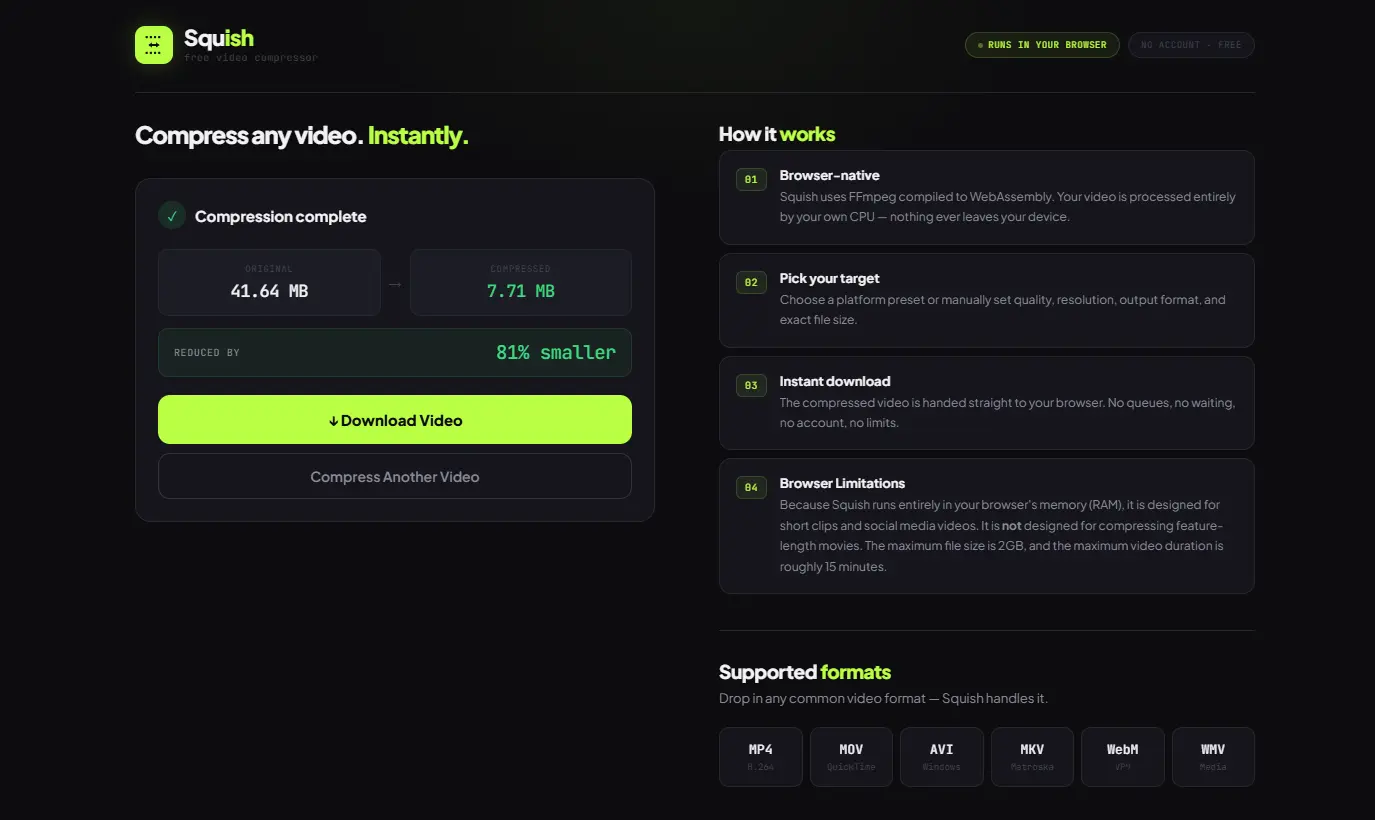
Task: Select the MKV format card
Action: click(1032, 757)
